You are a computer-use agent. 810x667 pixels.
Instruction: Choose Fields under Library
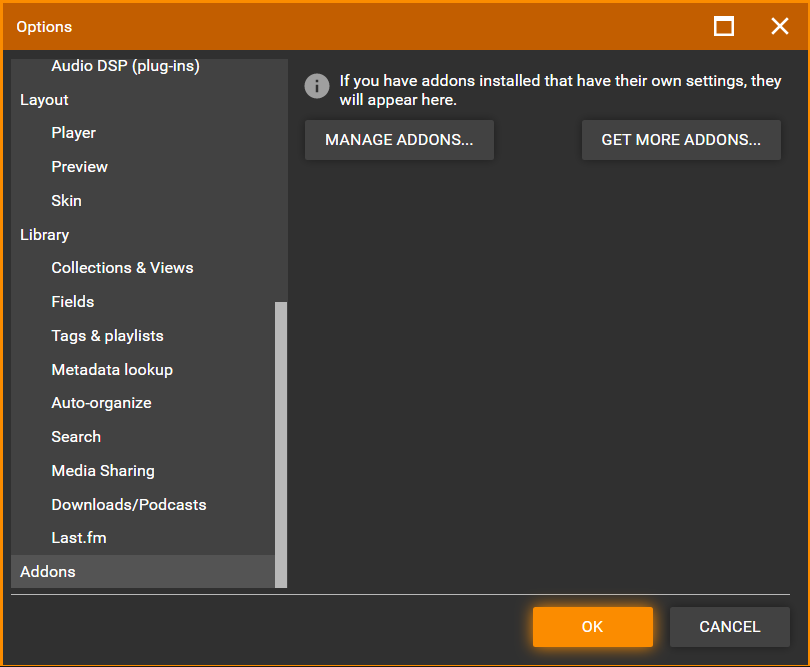pyautogui.click(x=72, y=302)
